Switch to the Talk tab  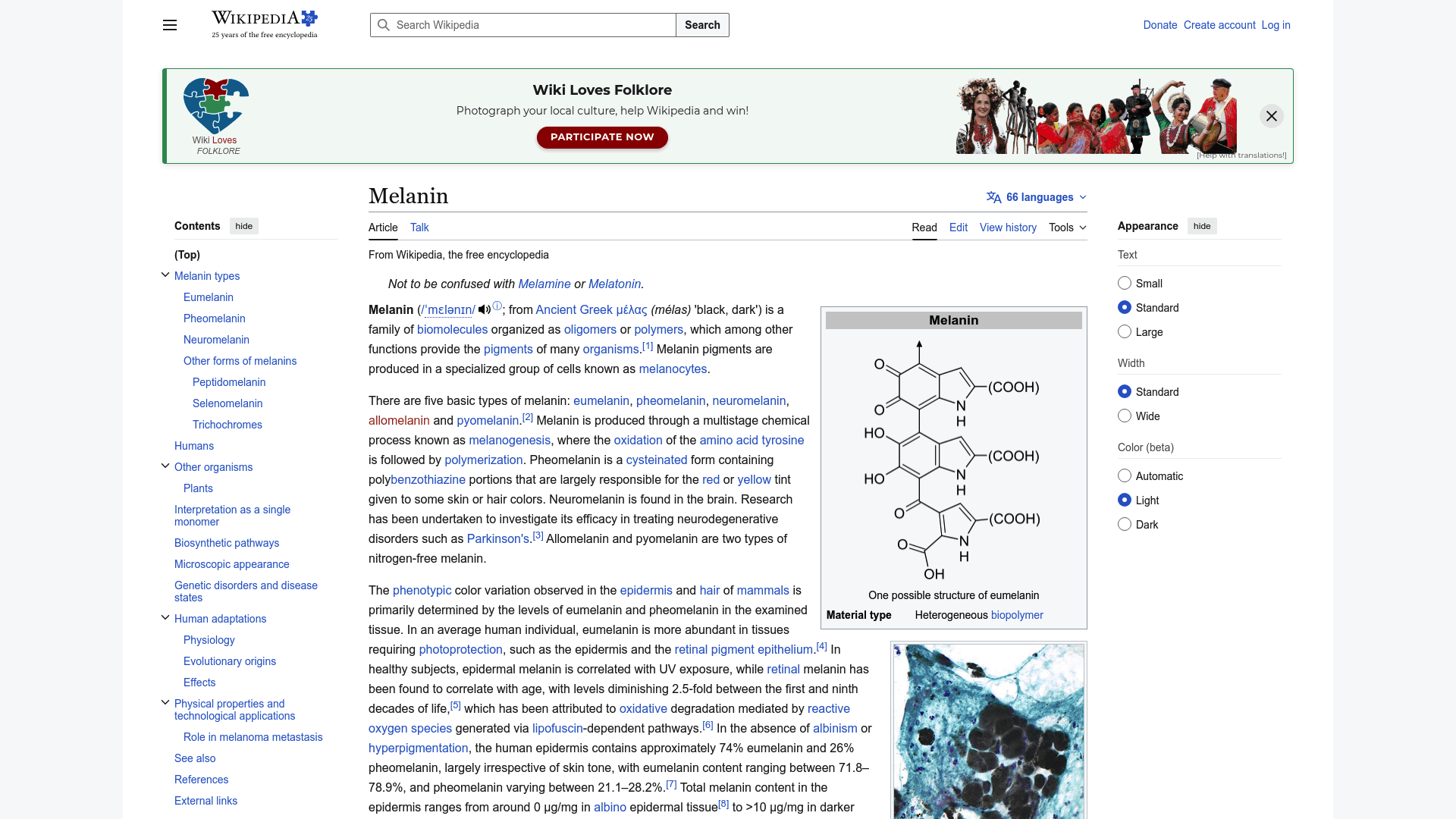point(419,227)
